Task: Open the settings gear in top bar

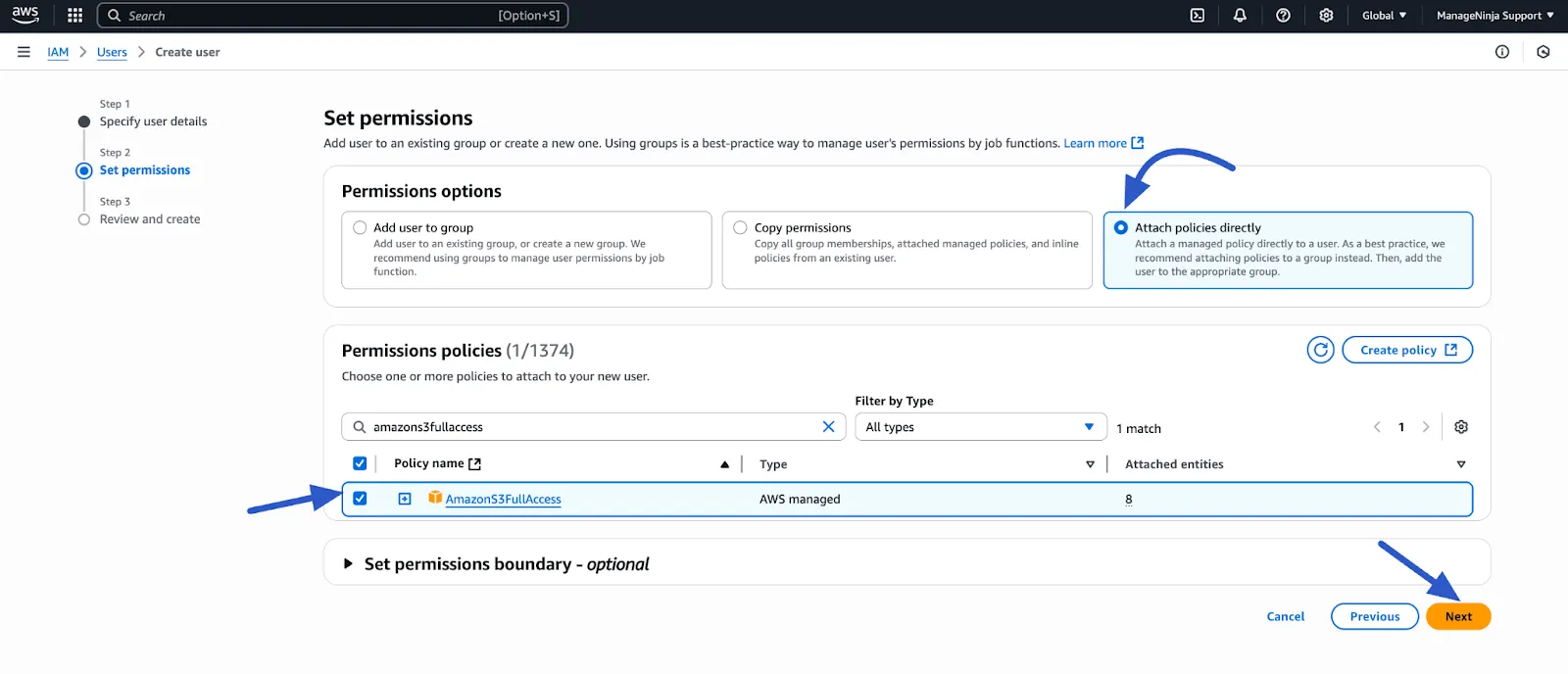Action: tap(1326, 16)
